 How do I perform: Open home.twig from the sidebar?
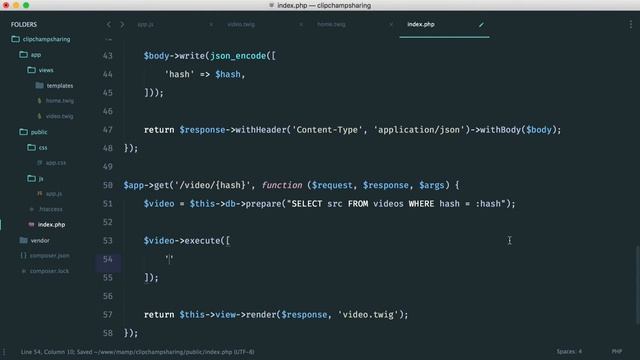click(x=60, y=101)
